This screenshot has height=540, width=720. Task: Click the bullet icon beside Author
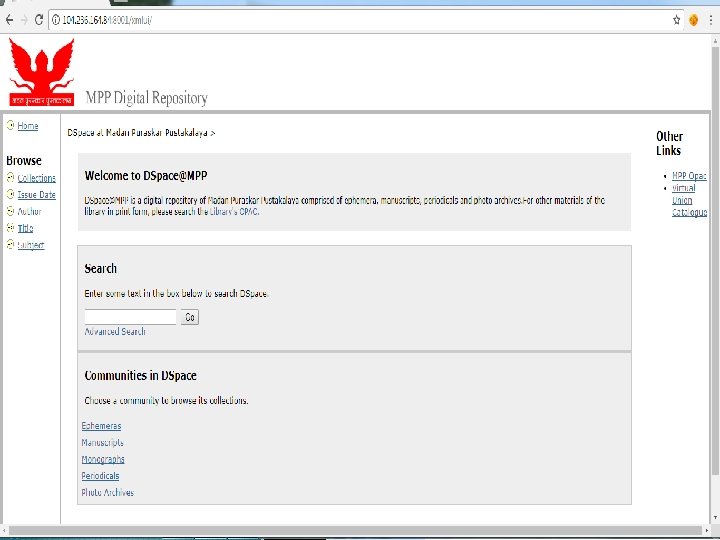(x=11, y=211)
